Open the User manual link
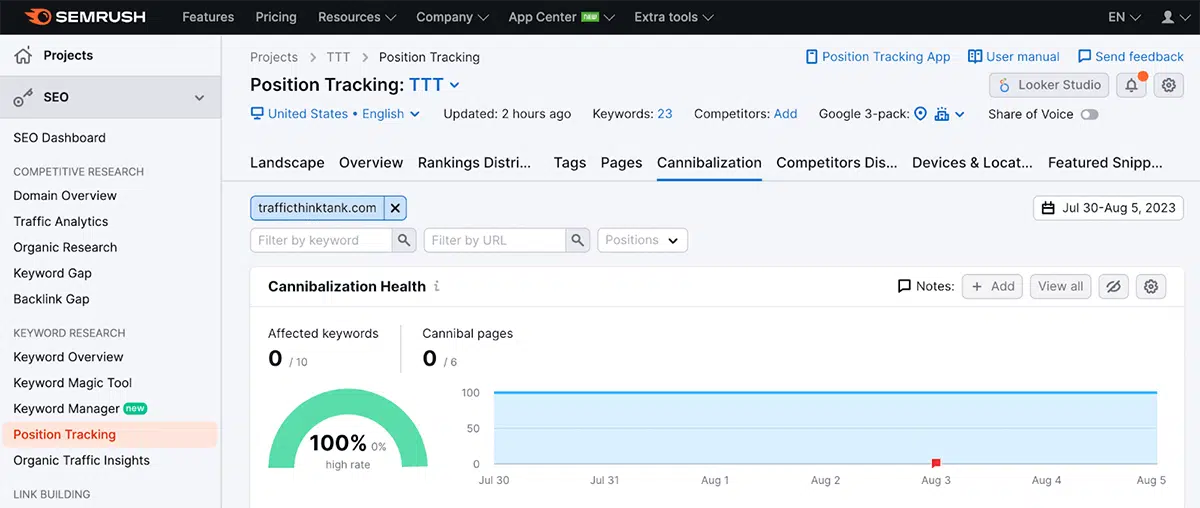This screenshot has height=508, width=1200. [1014, 57]
